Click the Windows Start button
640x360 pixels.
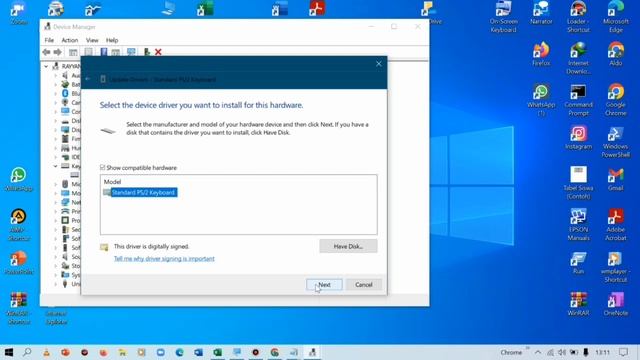(9, 352)
